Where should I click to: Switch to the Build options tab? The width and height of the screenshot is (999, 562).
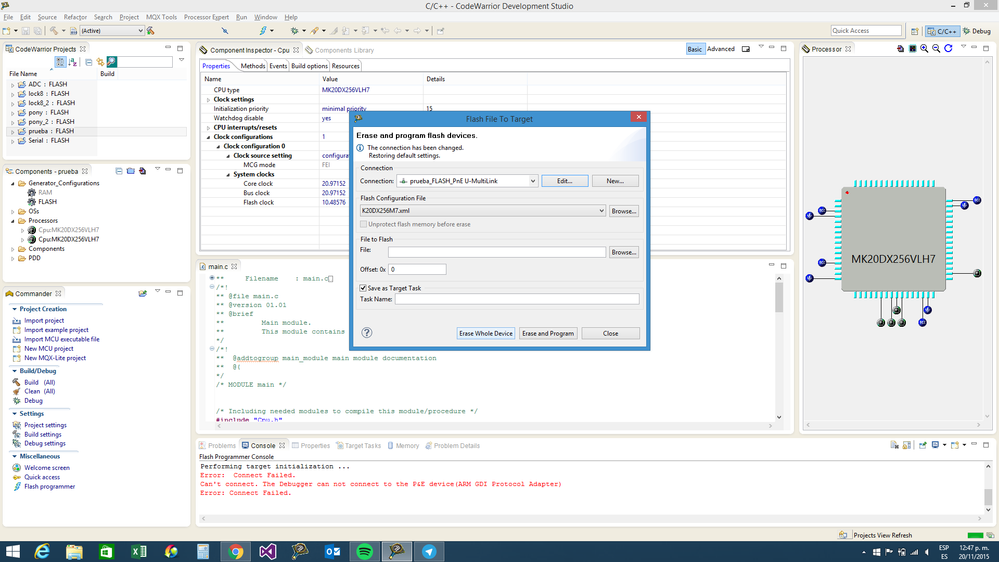tap(309, 66)
